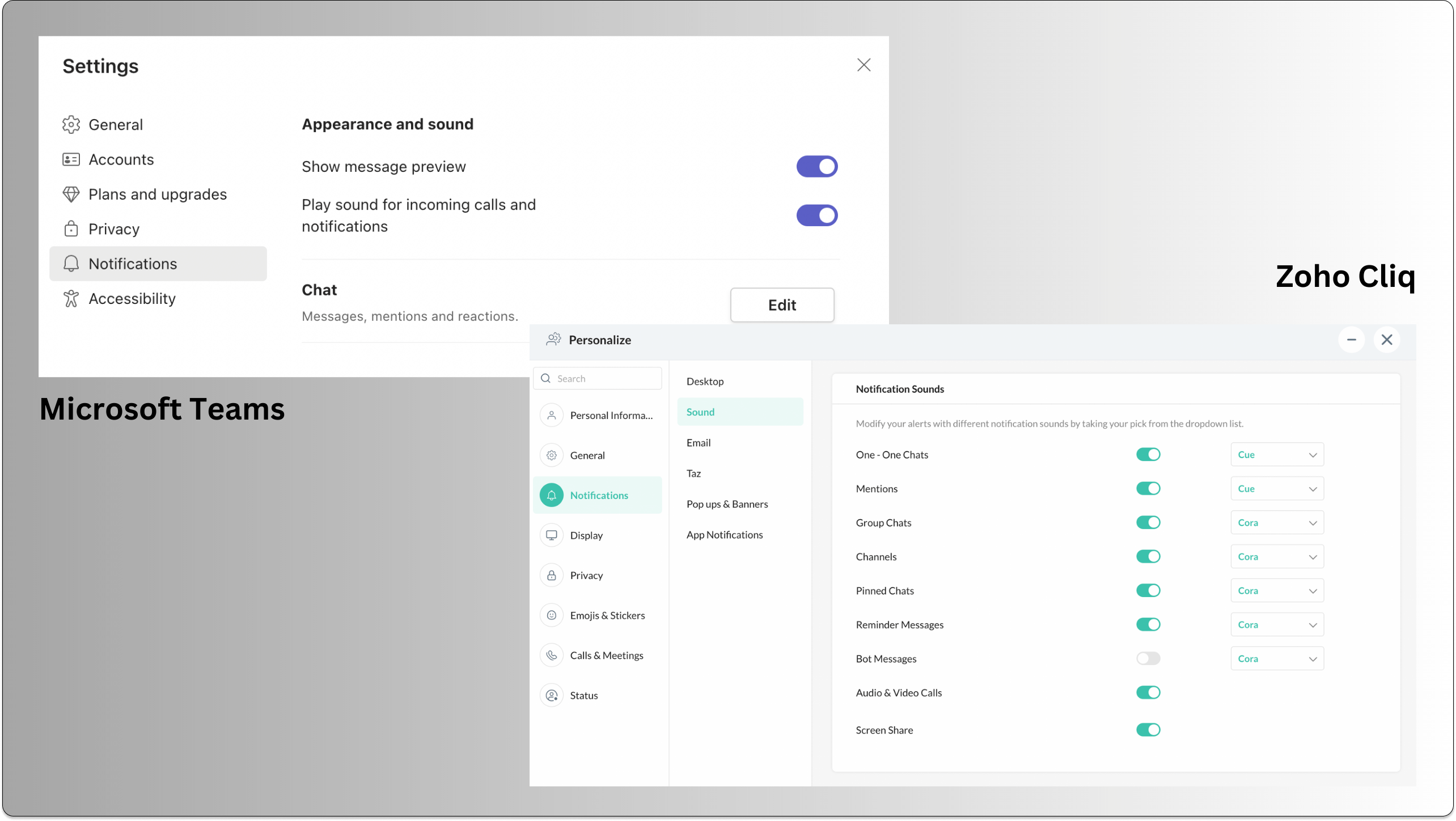Click the Calls & Meetings icon in Zoho Cliq
This screenshot has width=1456, height=821.
553,655
